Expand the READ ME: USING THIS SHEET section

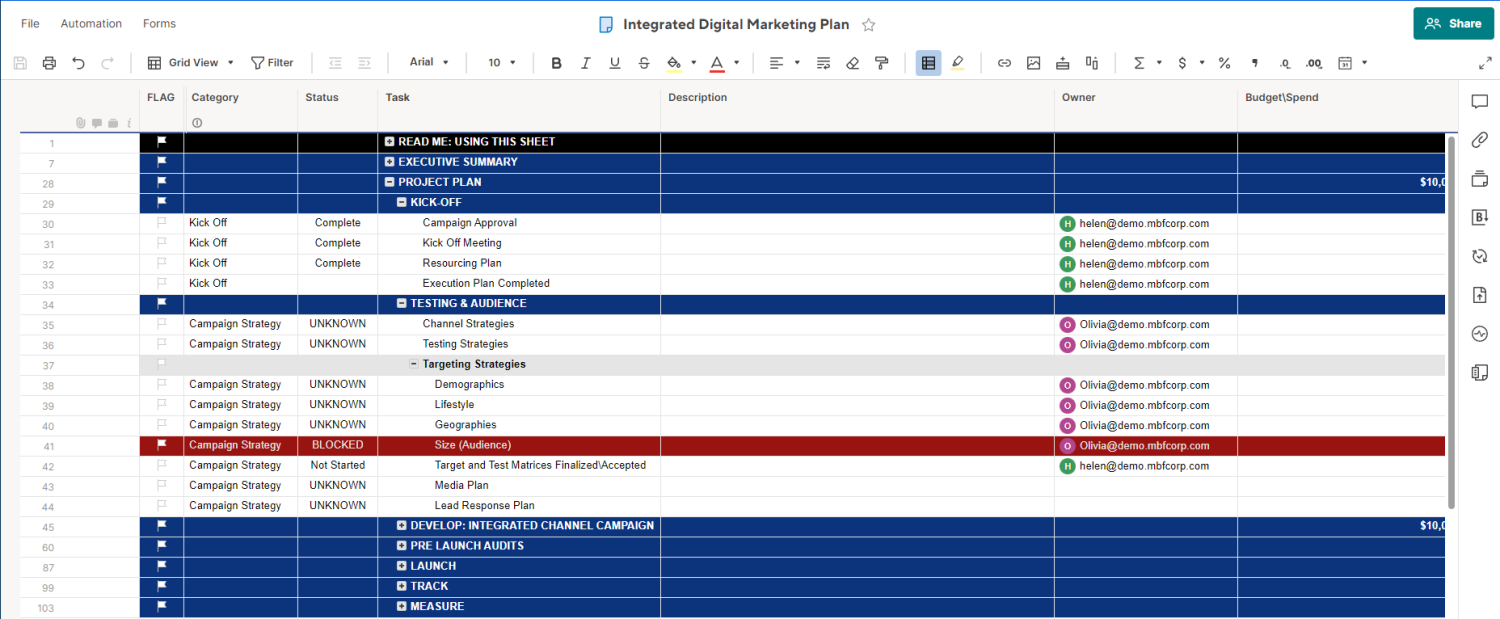[390, 141]
